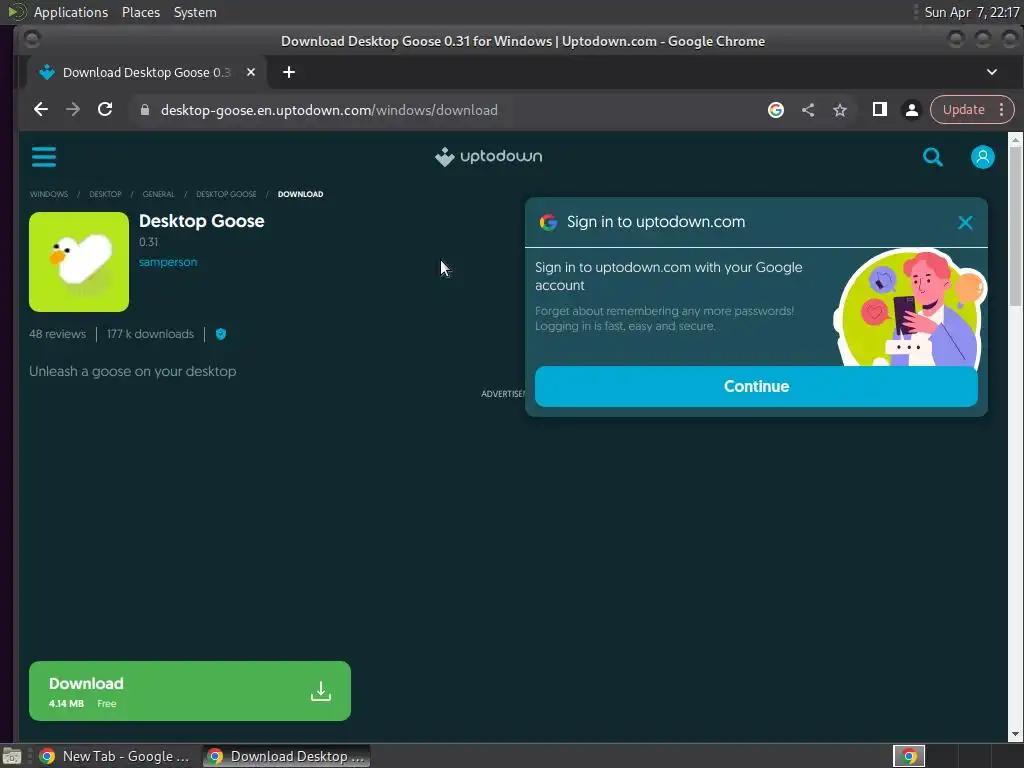
Task: Open the Chrome profile avatar icon
Action: [x=912, y=110]
